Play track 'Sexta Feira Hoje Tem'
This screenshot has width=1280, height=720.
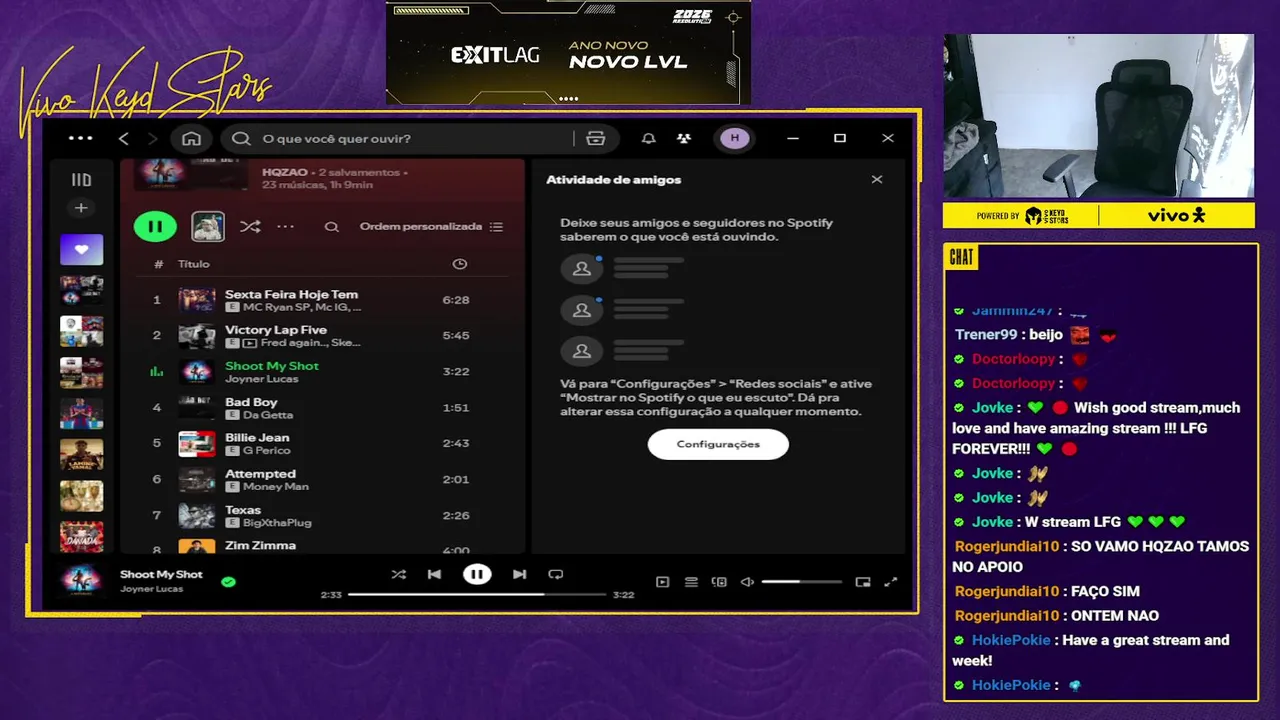[321, 300]
